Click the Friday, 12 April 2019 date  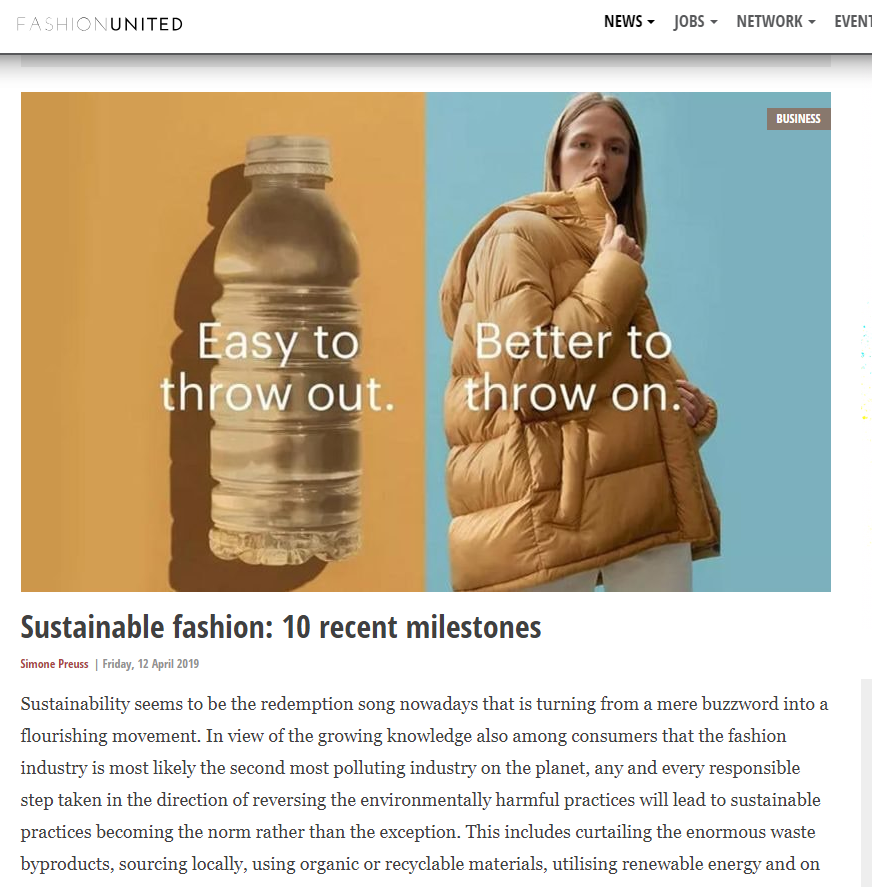[151, 664]
